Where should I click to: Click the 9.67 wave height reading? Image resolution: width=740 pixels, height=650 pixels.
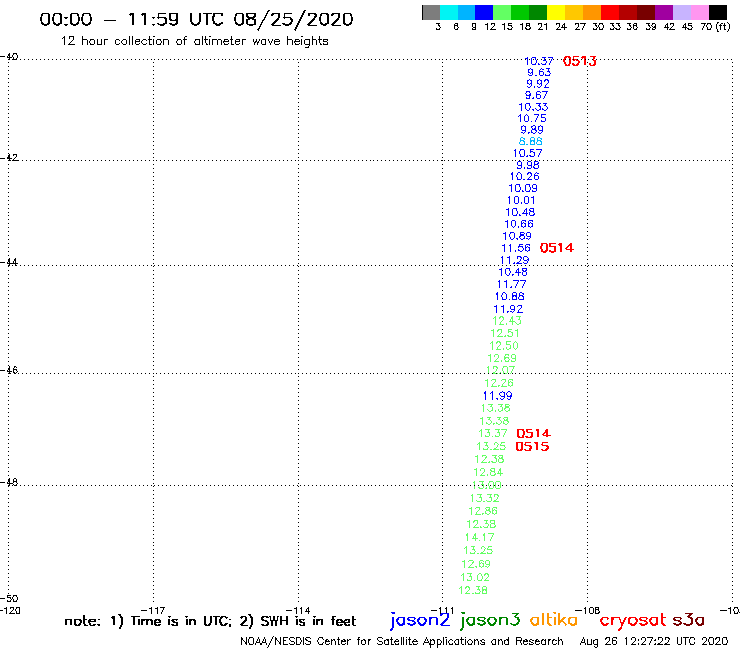(537, 95)
